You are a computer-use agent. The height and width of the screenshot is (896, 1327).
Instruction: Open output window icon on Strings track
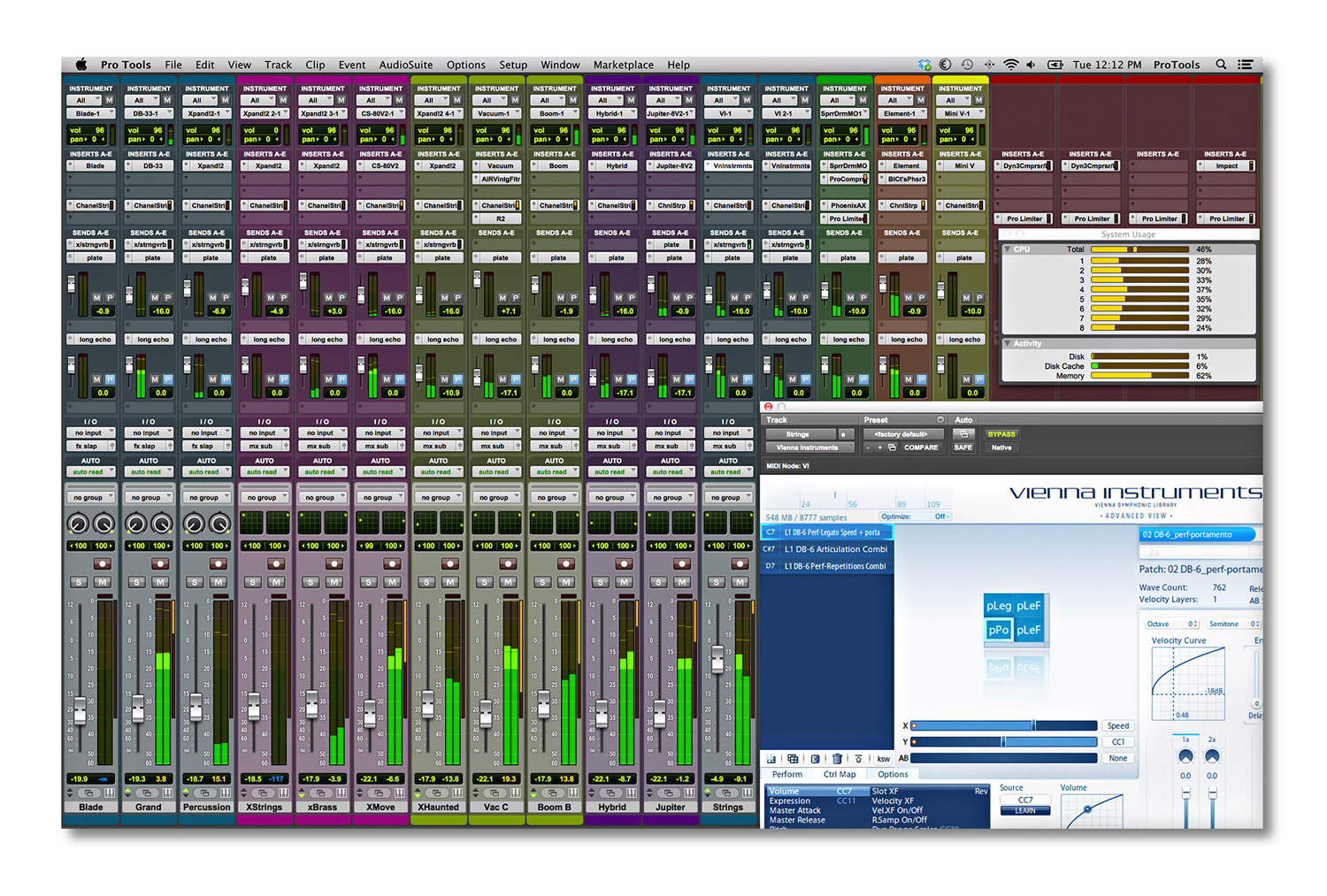(x=726, y=793)
